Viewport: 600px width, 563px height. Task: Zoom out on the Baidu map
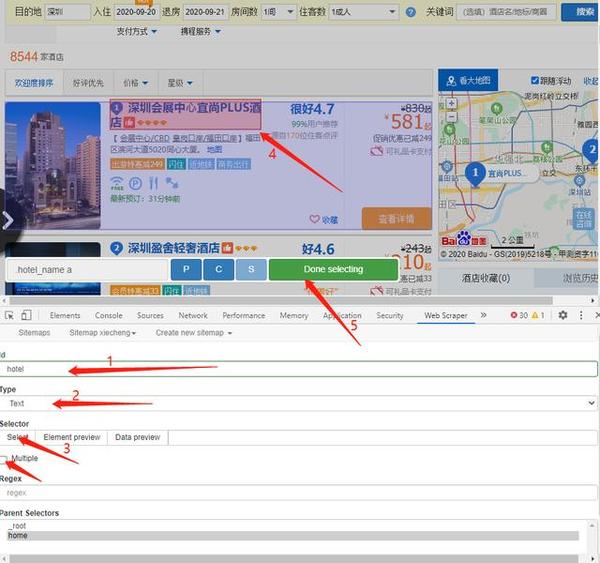(x=452, y=116)
